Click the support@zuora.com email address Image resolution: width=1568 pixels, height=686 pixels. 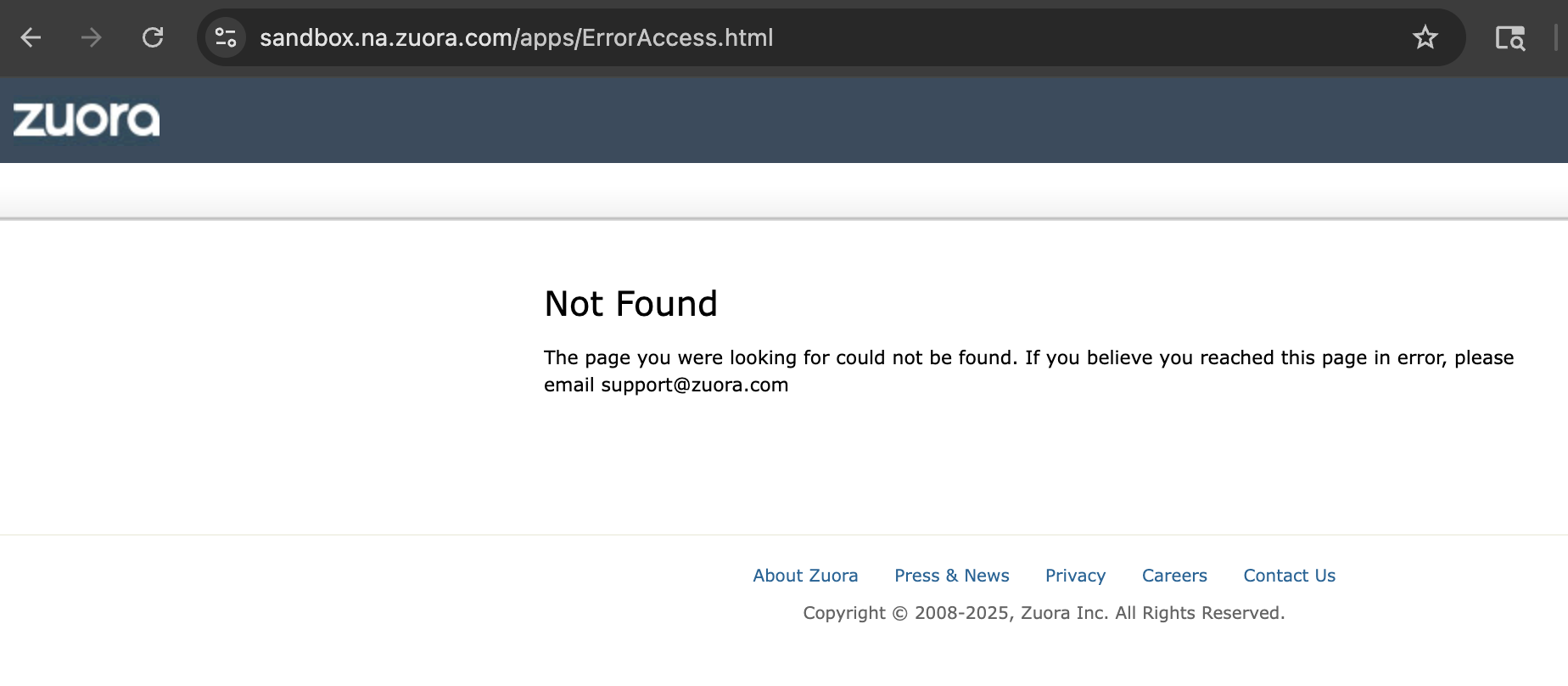[x=695, y=385]
